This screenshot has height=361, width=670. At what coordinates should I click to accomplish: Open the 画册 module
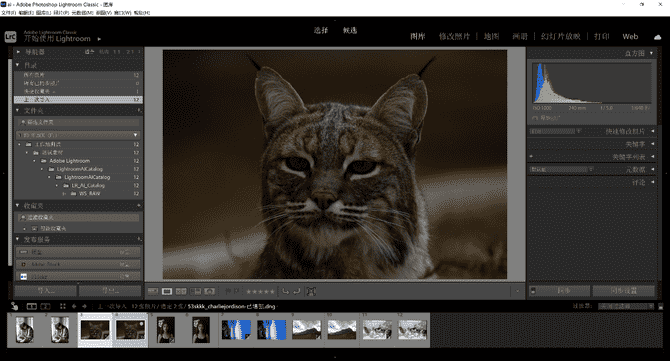[520, 37]
